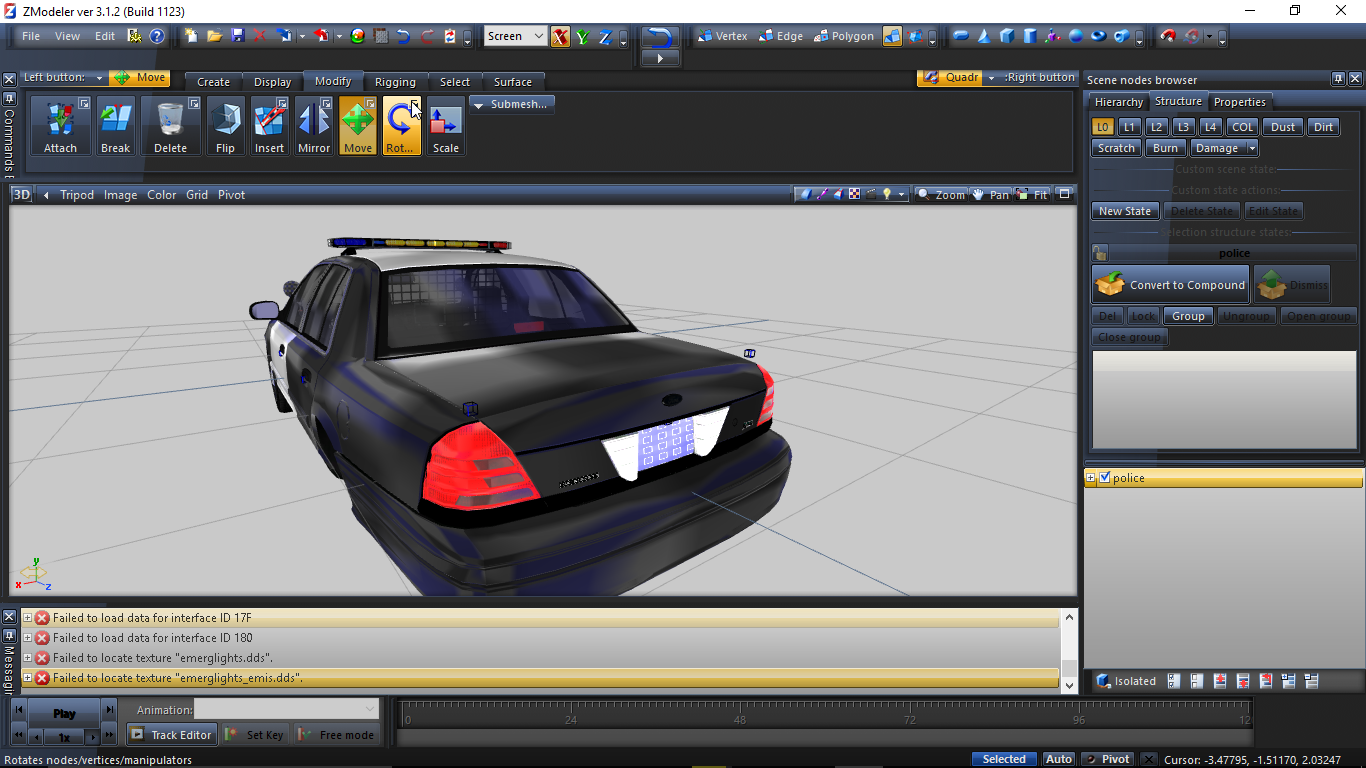Click the Insert tool icon
The image size is (1366, 768).
pos(269,126)
